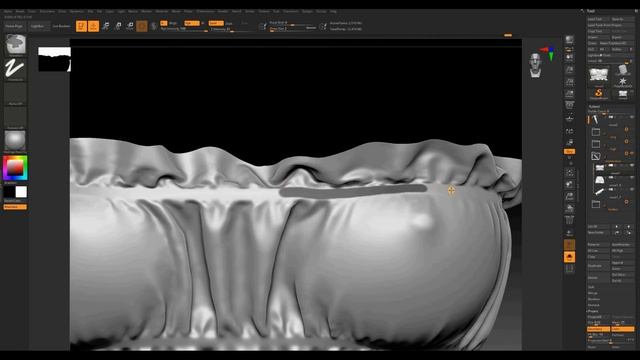
Task: Select the Rotate transform tool icon
Action: pos(130,26)
